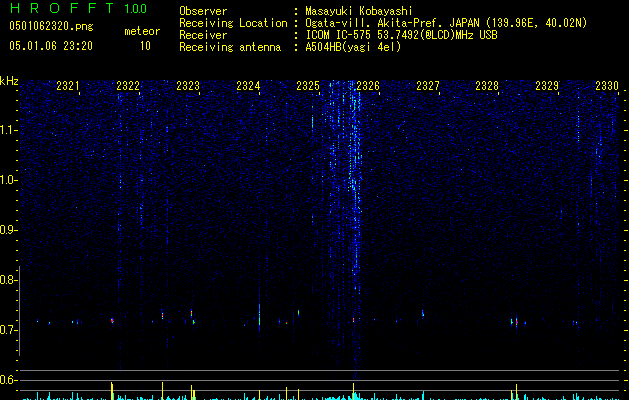Click the 'Observer' field label
The height and width of the screenshot is (400, 629).
pos(203,11)
